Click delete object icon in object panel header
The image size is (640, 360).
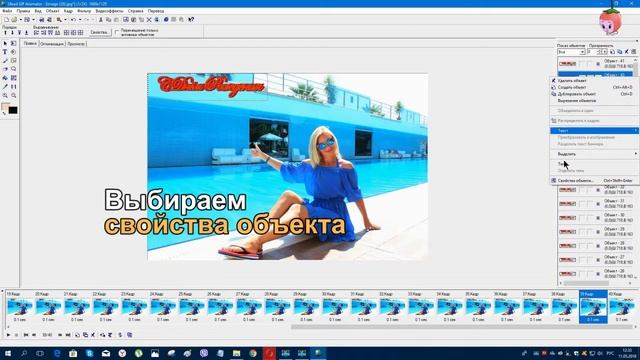pos(627,52)
